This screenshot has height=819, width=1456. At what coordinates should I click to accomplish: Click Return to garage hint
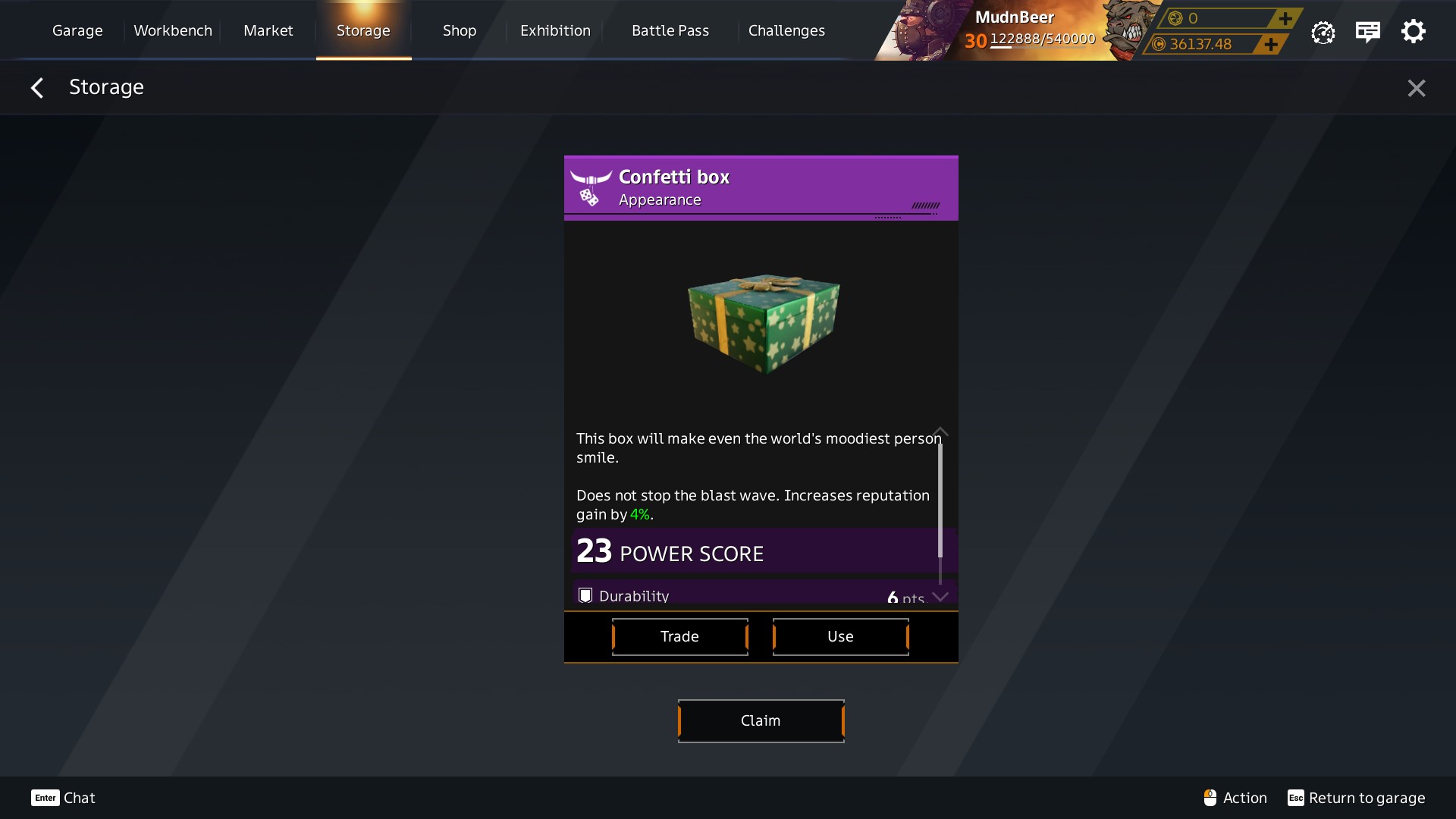[1356, 798]
